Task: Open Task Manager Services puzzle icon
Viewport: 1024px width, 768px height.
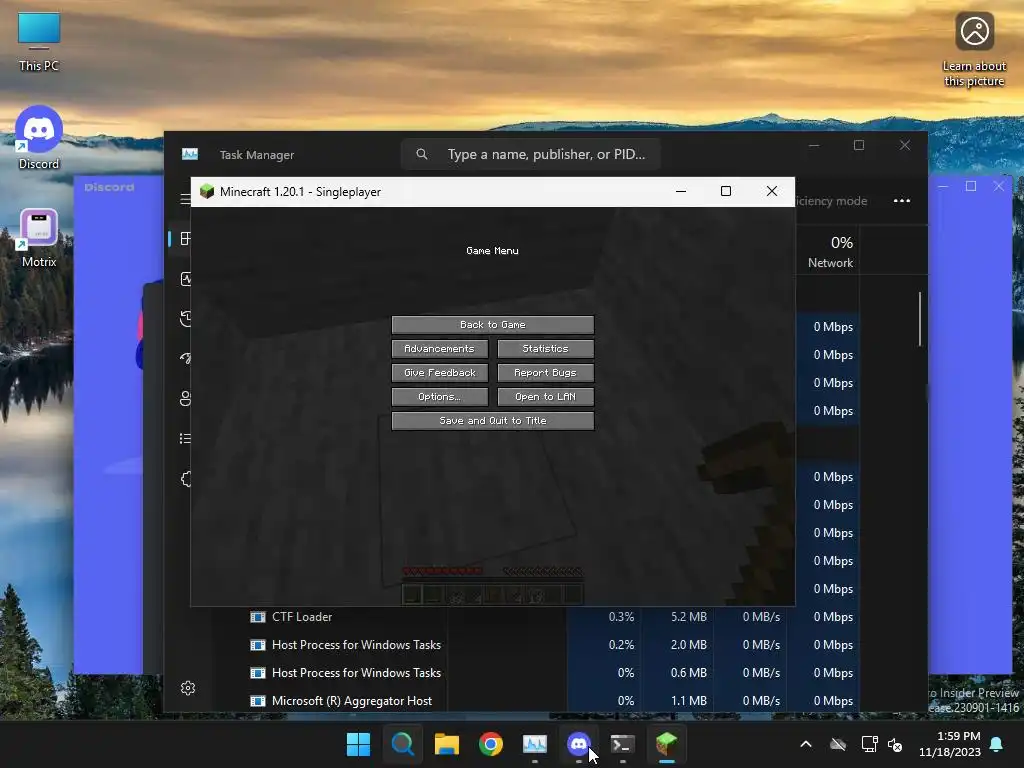Action: [185, 479]
